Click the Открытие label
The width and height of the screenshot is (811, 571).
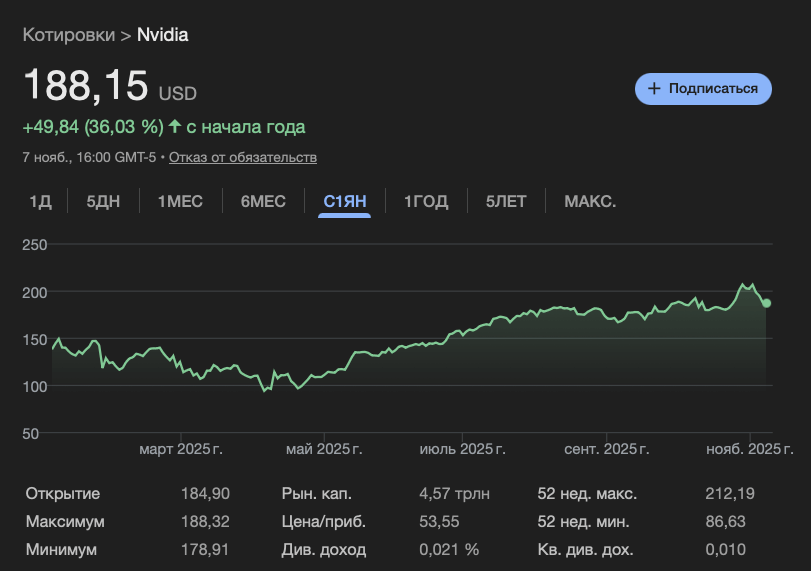[x=63, y=493]
